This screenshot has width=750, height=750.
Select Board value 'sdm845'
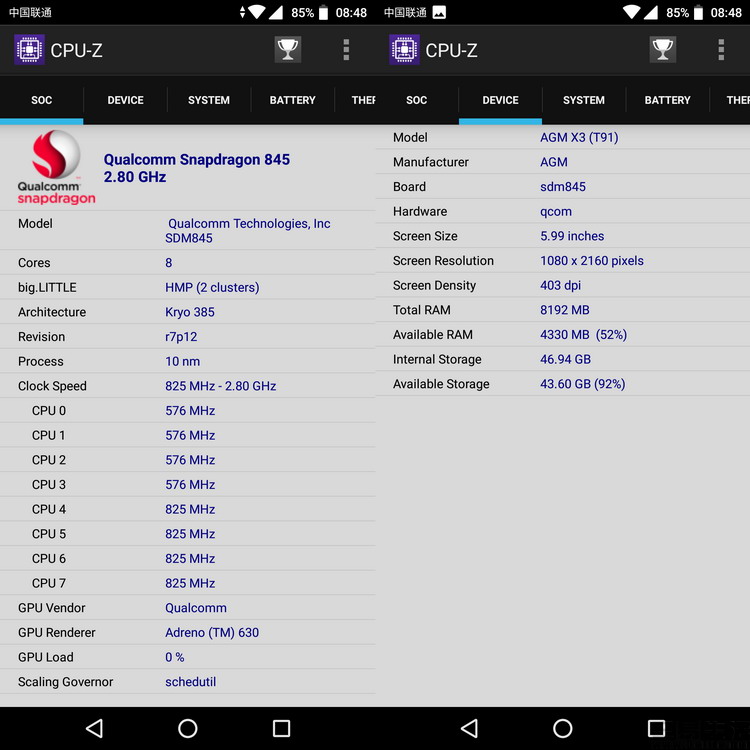(x=563, y=187)
